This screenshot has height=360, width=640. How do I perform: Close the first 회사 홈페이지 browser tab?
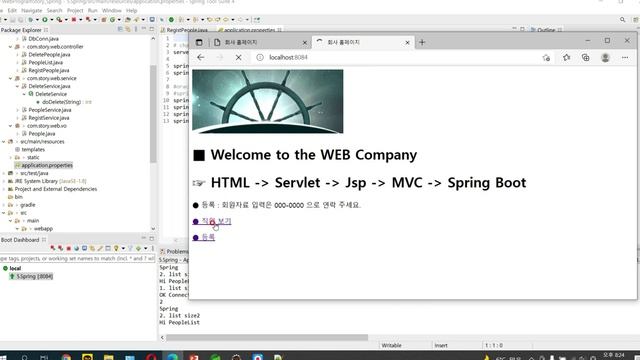[x=304, y=42]
